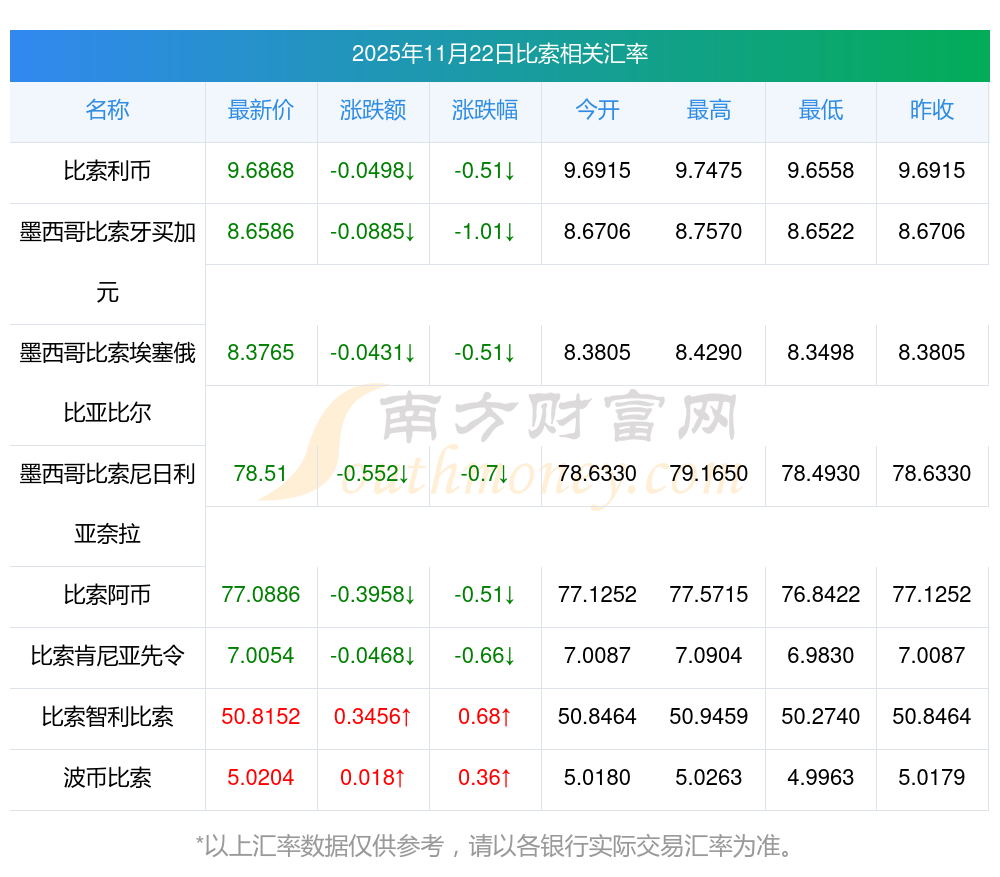Click the red 0.36↑ percent change
This screenshot has width=1000, height=877.
tap(485, 778)
